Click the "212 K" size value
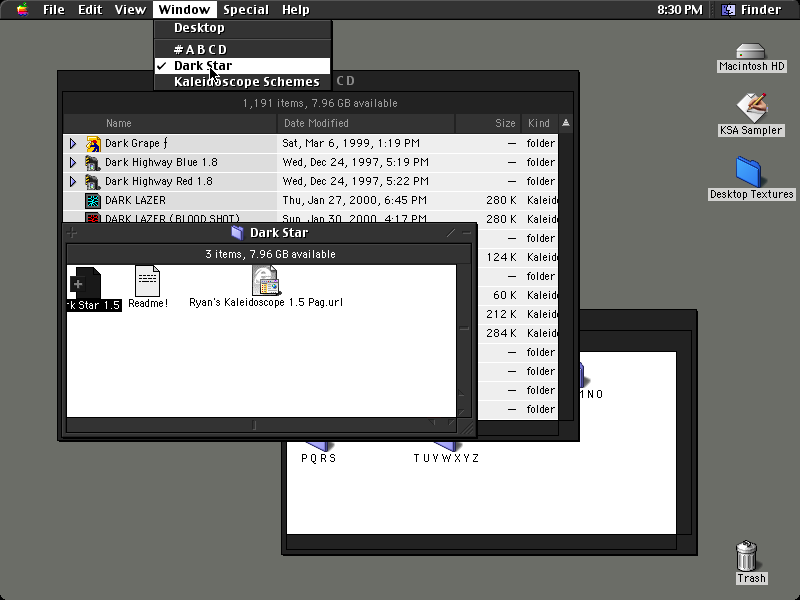 click(501, 314)
